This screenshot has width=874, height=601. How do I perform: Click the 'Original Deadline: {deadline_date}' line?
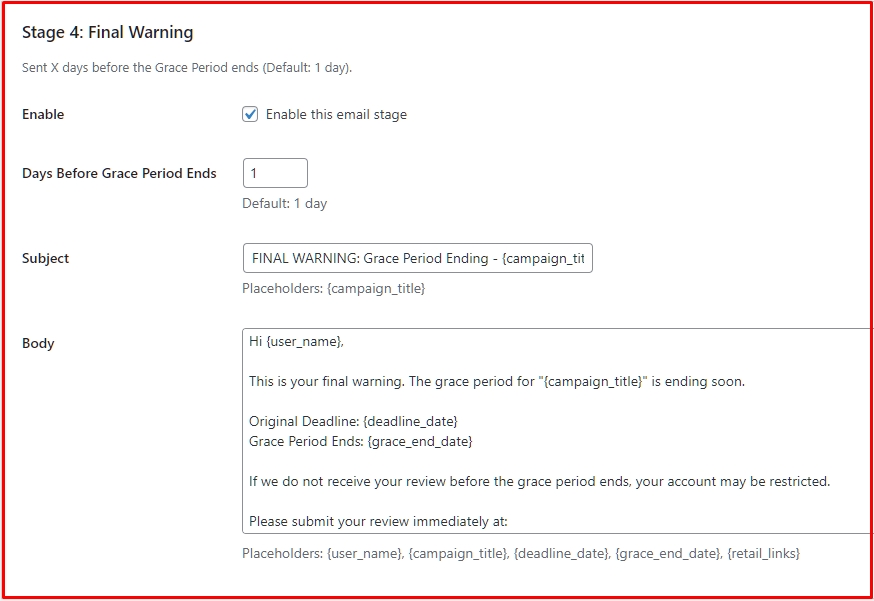(x=353, y=421)
